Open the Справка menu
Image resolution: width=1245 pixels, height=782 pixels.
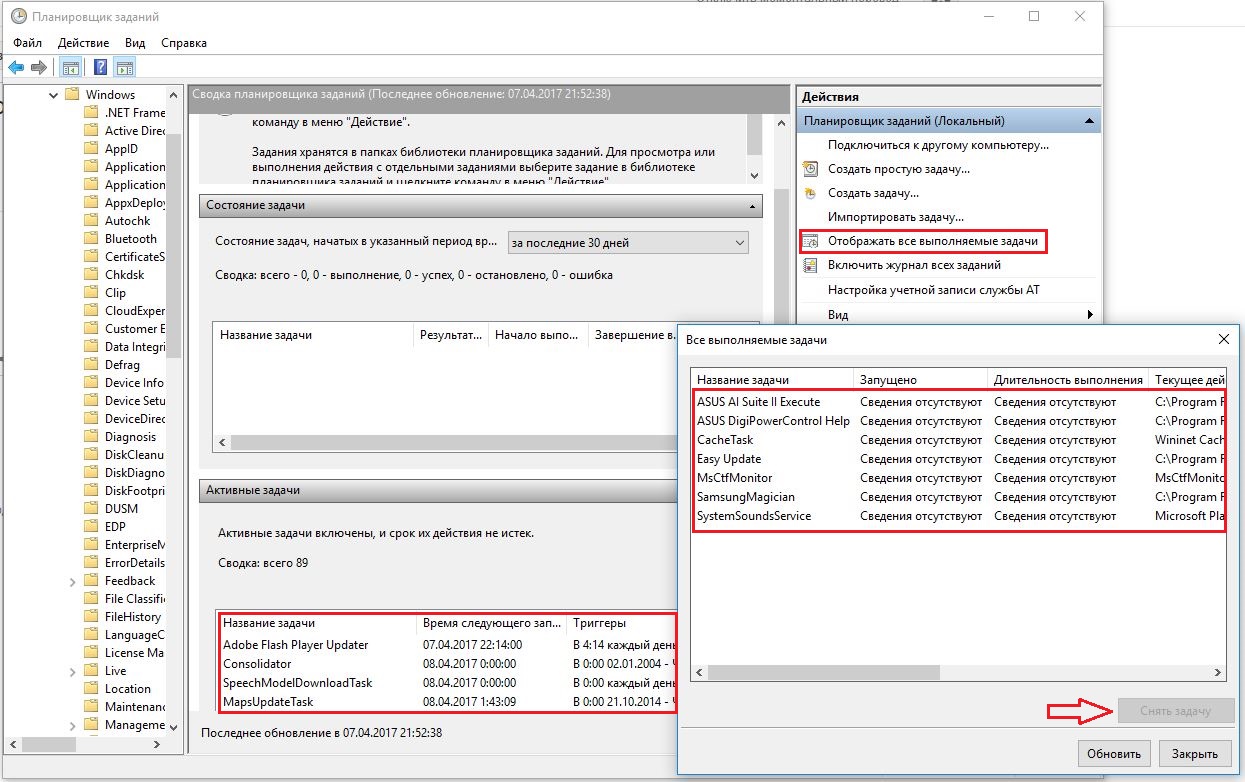coord(183,43)
